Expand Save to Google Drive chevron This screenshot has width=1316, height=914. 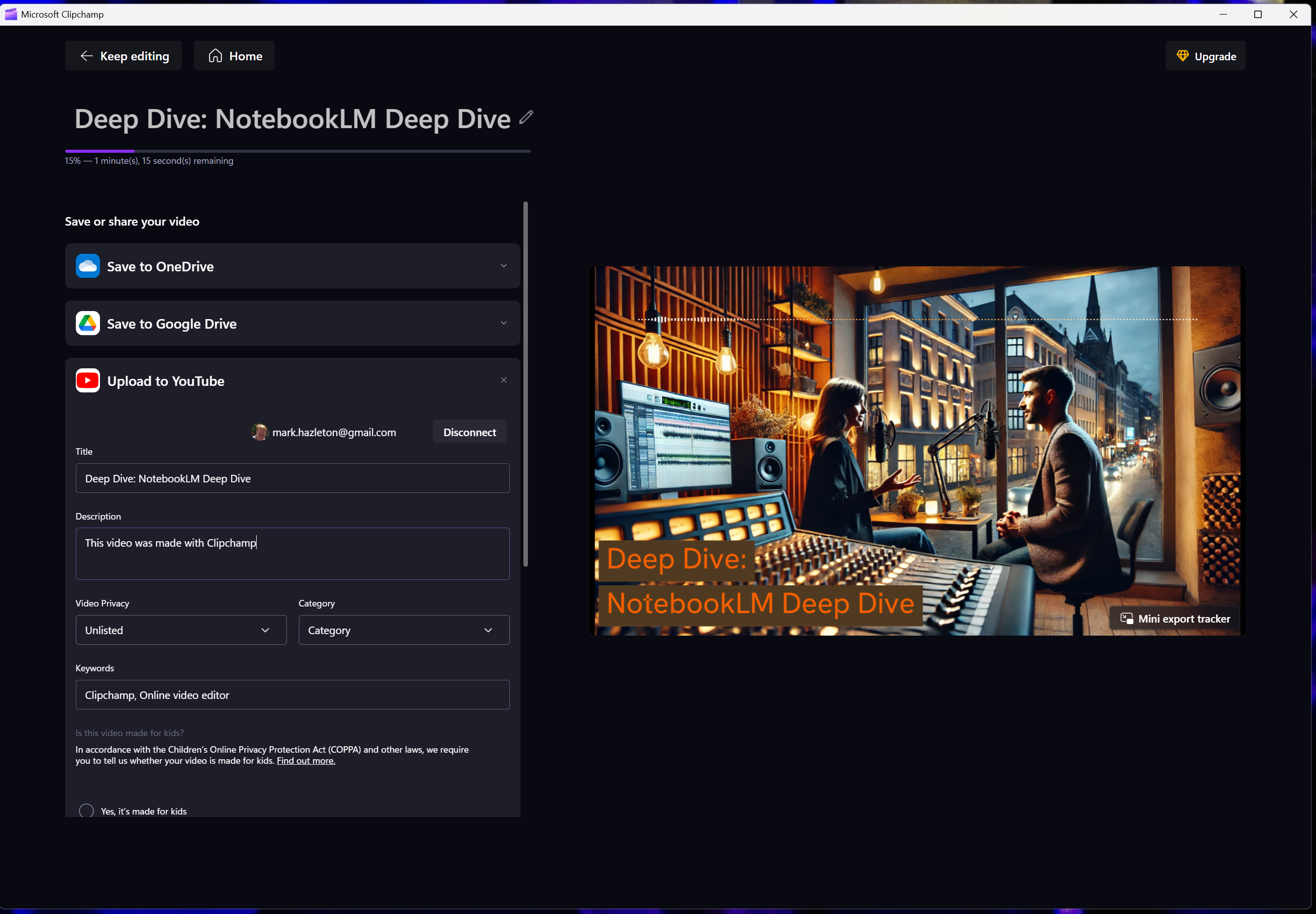504,323
